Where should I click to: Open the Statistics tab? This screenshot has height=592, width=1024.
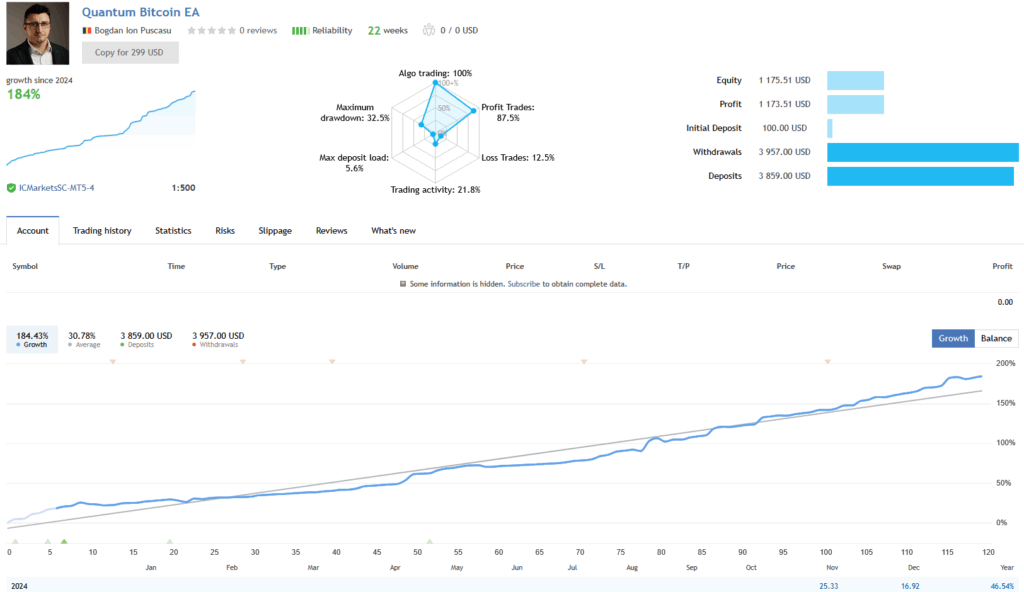pyautogui.click(x=173, y=231)
